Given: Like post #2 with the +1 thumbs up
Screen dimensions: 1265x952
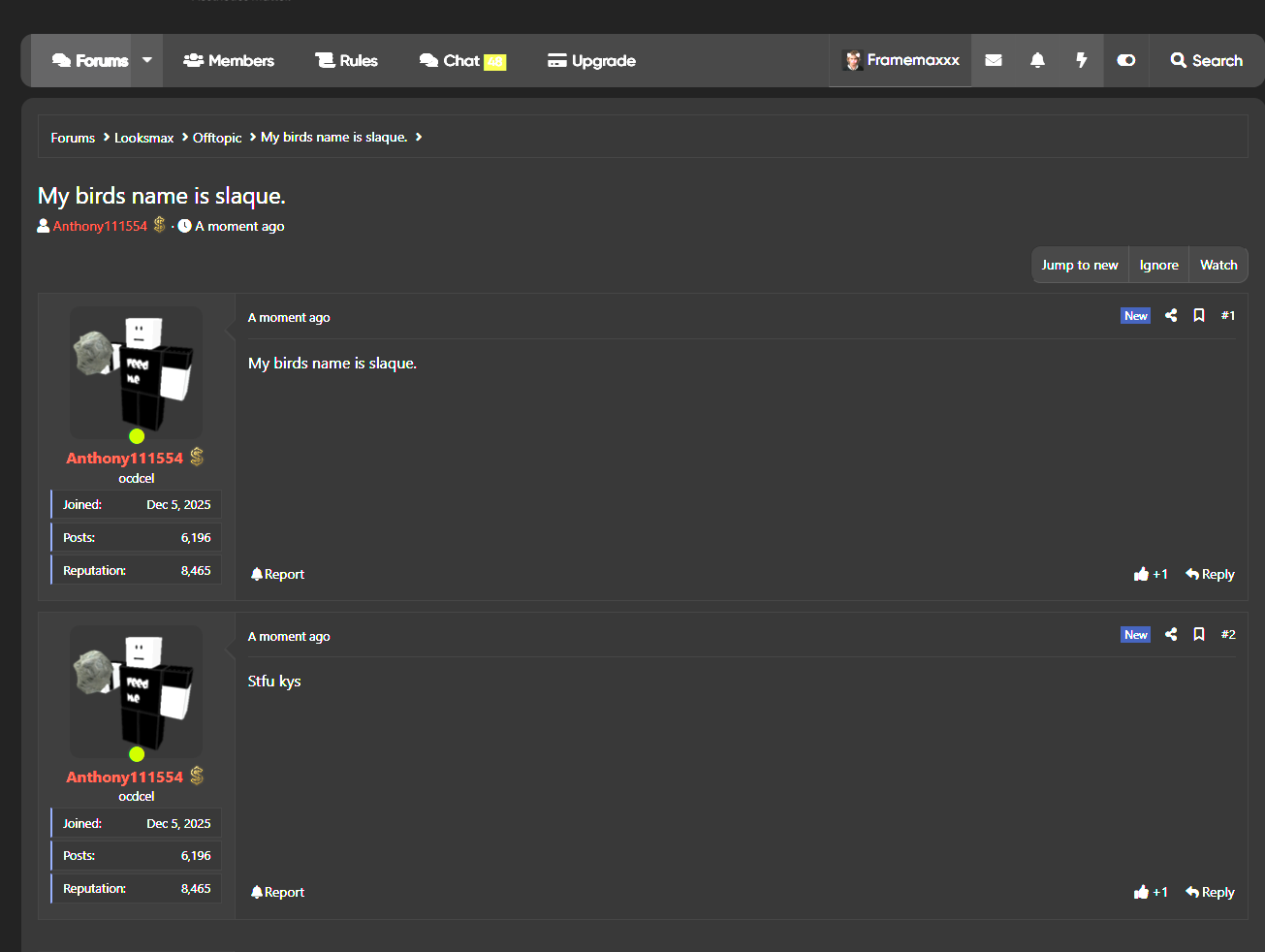Looking at the screenshot, I should [x=1151, y=892].
